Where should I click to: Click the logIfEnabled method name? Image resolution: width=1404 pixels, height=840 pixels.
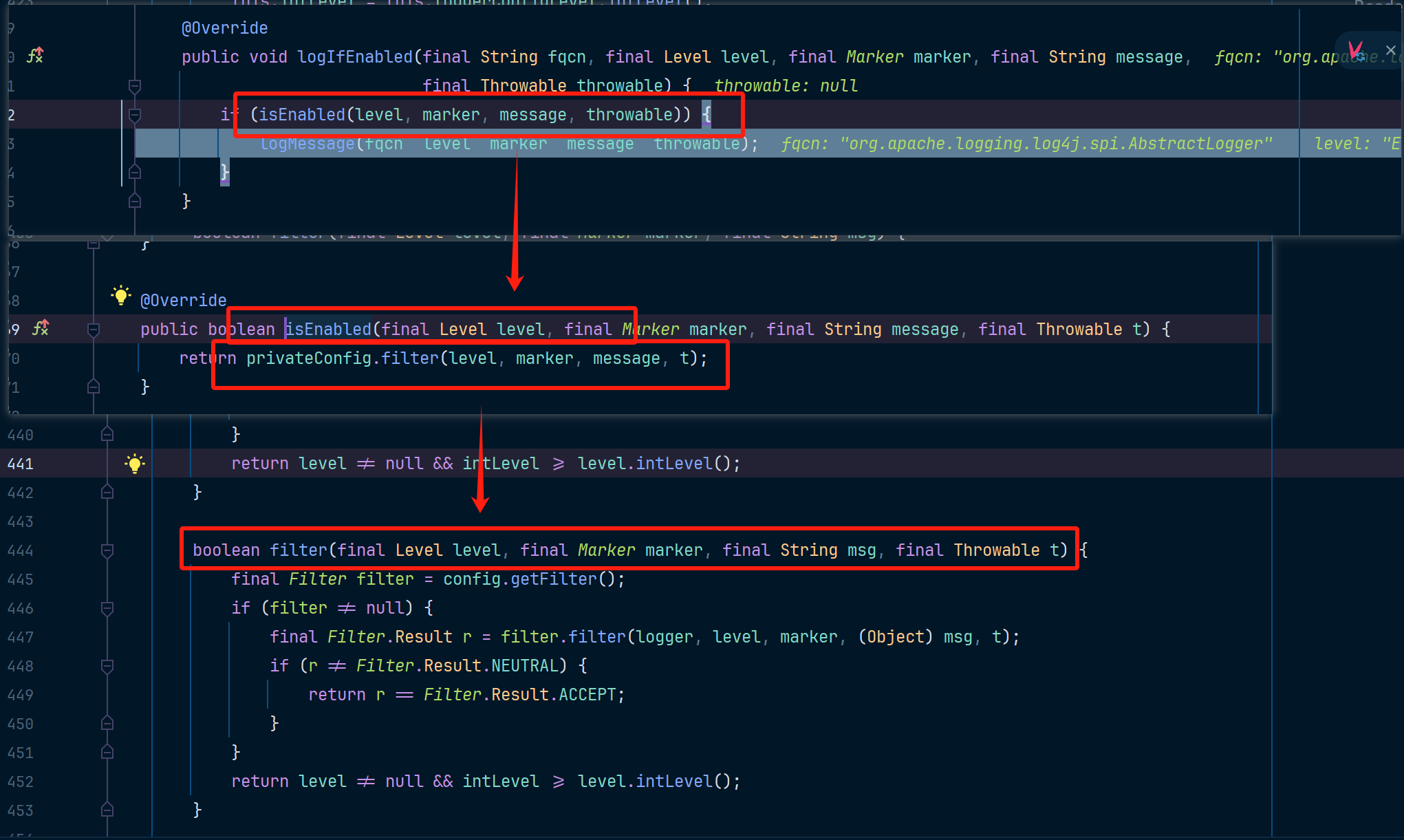click(355, 57)
